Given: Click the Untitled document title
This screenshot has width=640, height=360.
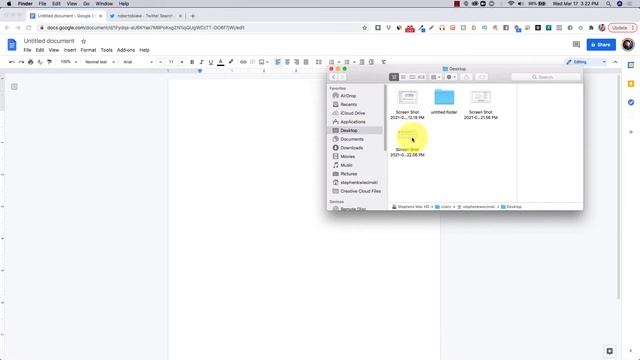Looking at the screenshot, I should pyautogui.click(x=49, y=41).
